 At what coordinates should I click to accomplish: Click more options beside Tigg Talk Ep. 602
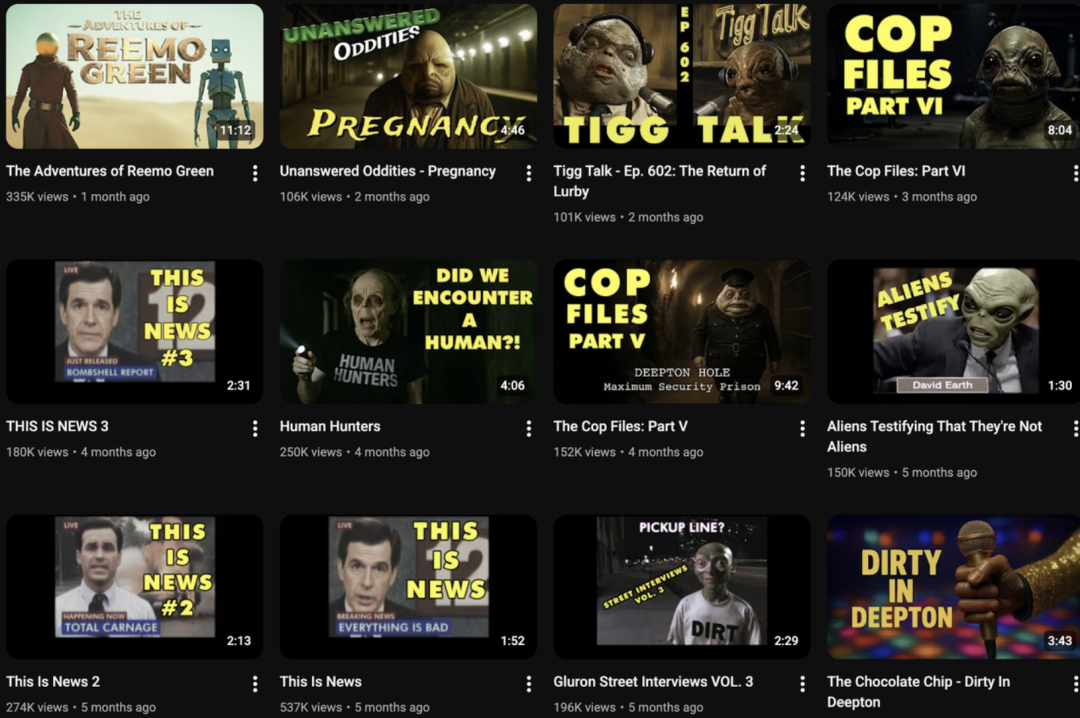[802, 173]
